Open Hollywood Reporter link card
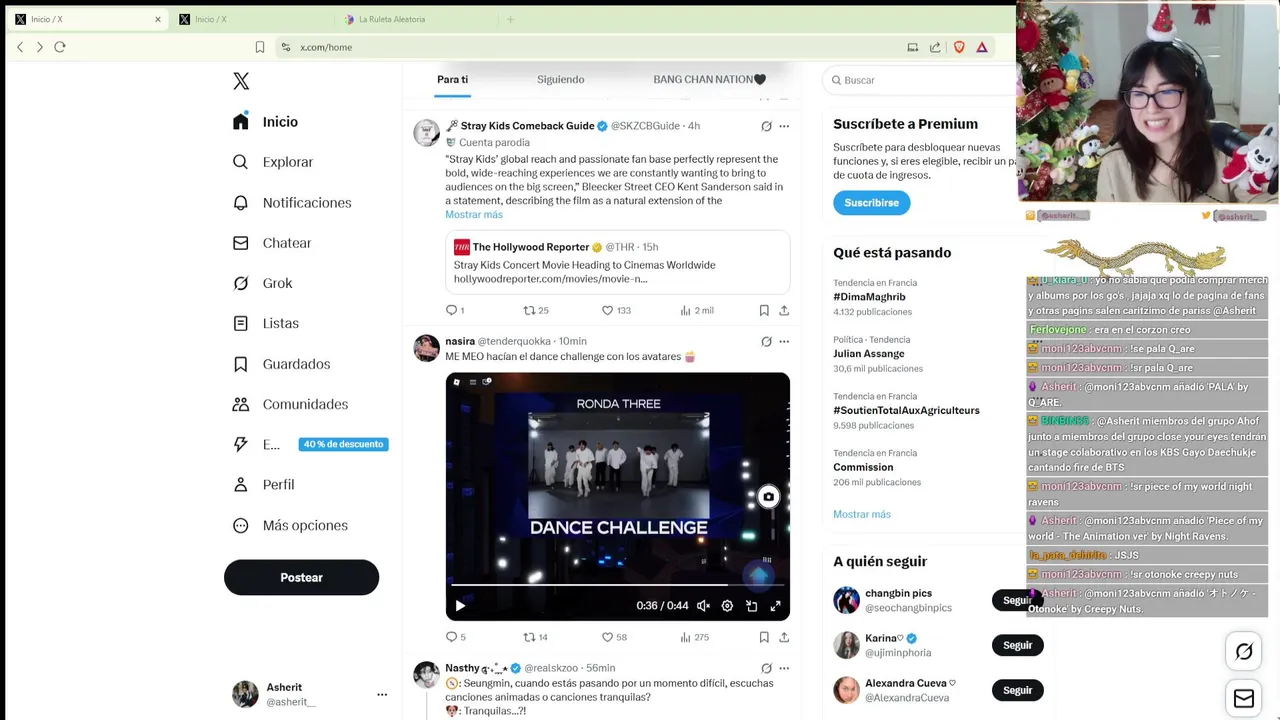Image resolution: width=1280 pixels, height=720 pixels. click(x=618, y=262)
